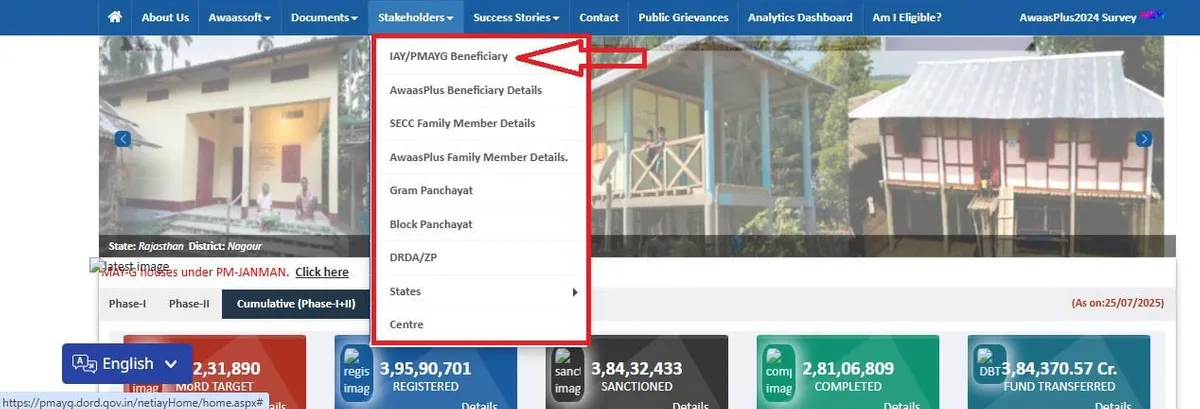
Task: Expand the Documents dropdown menu
Action: click(x=324, y=17)
